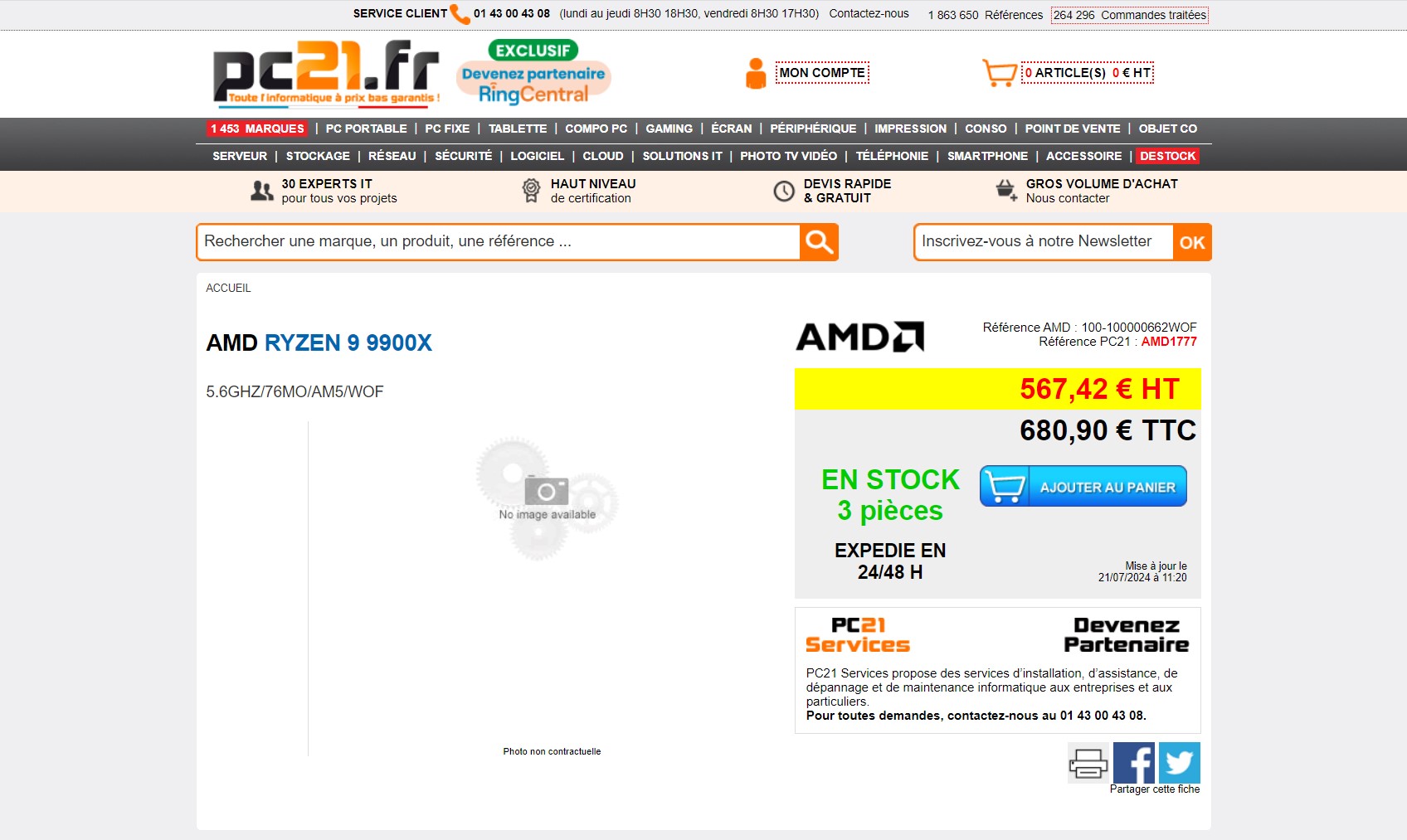Open the Tablette menu

point(518,129)
